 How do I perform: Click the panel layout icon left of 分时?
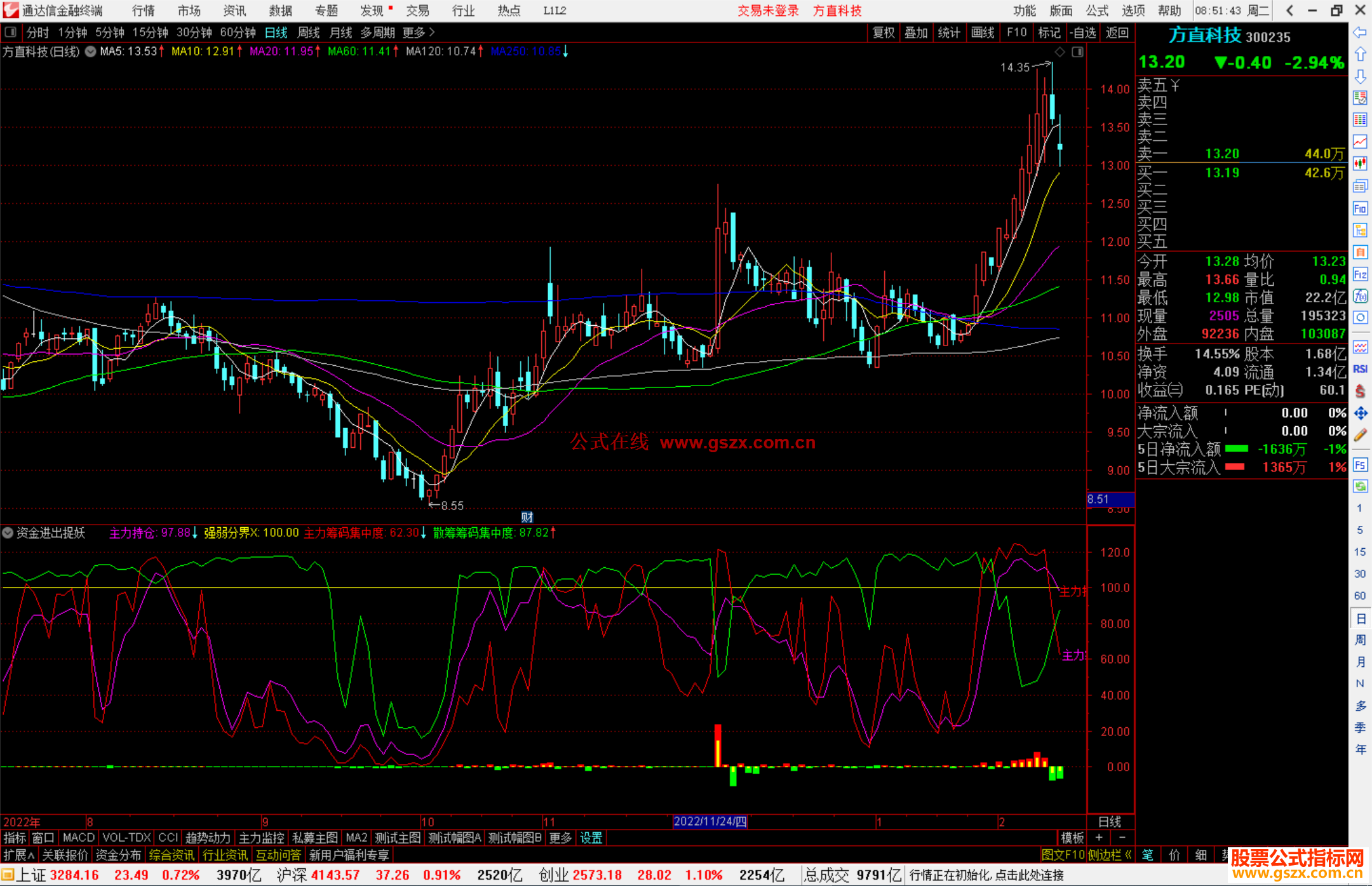(11, 32)
